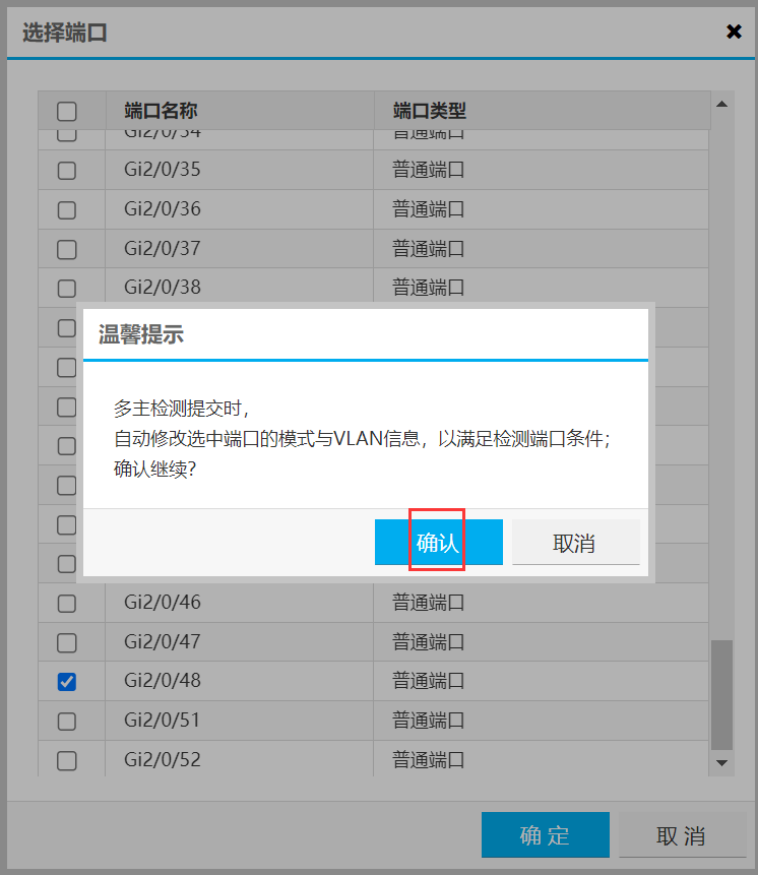Click the 确认 button in the prompt
Image resolution: width=758 pixels, height=875 pixels.
pos(438,542)
